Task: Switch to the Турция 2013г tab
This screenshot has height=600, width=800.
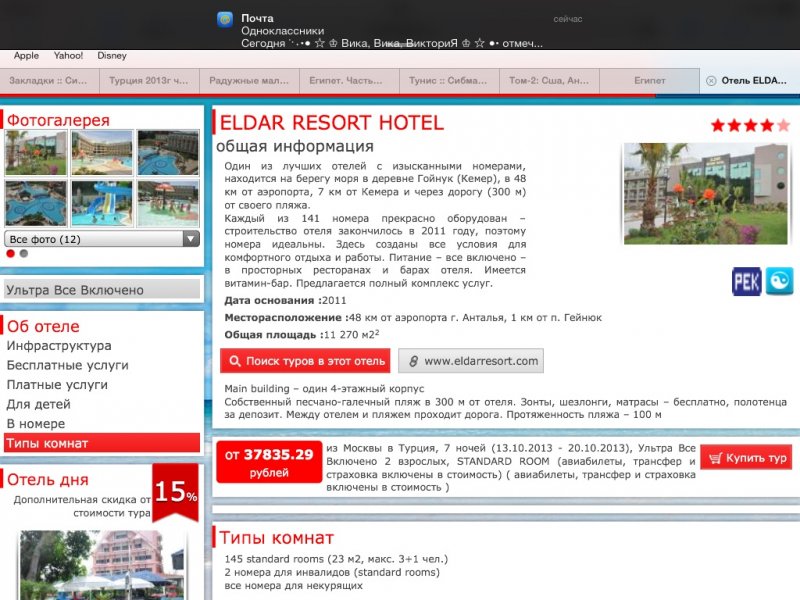Action: pos(149,81)
